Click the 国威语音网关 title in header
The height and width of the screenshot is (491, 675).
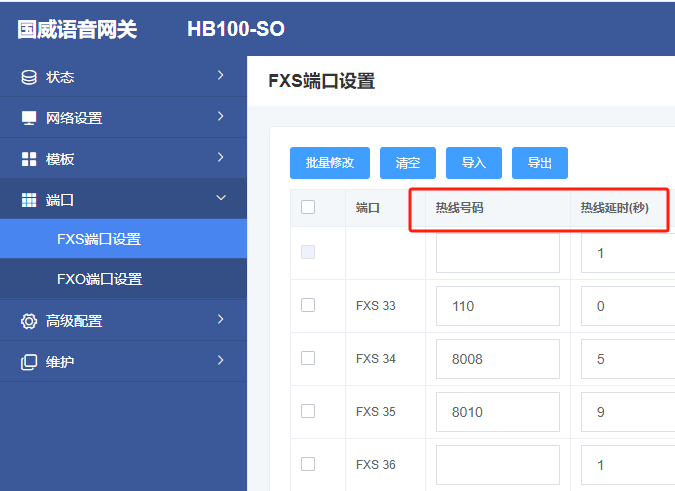click(x=77, y=29)
